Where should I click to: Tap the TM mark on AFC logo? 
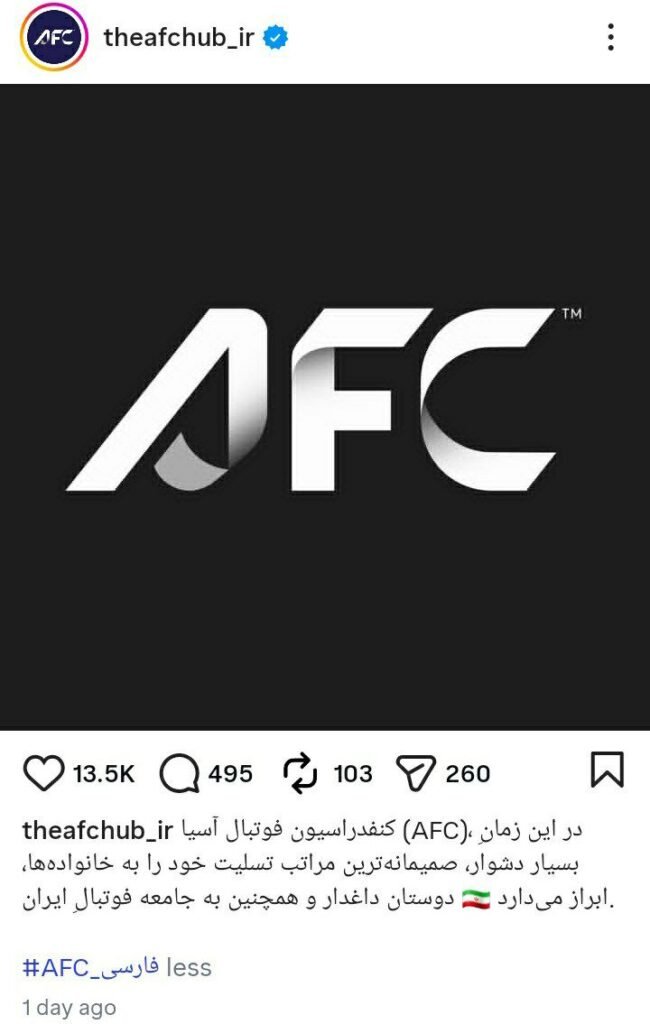coord(572,314)
